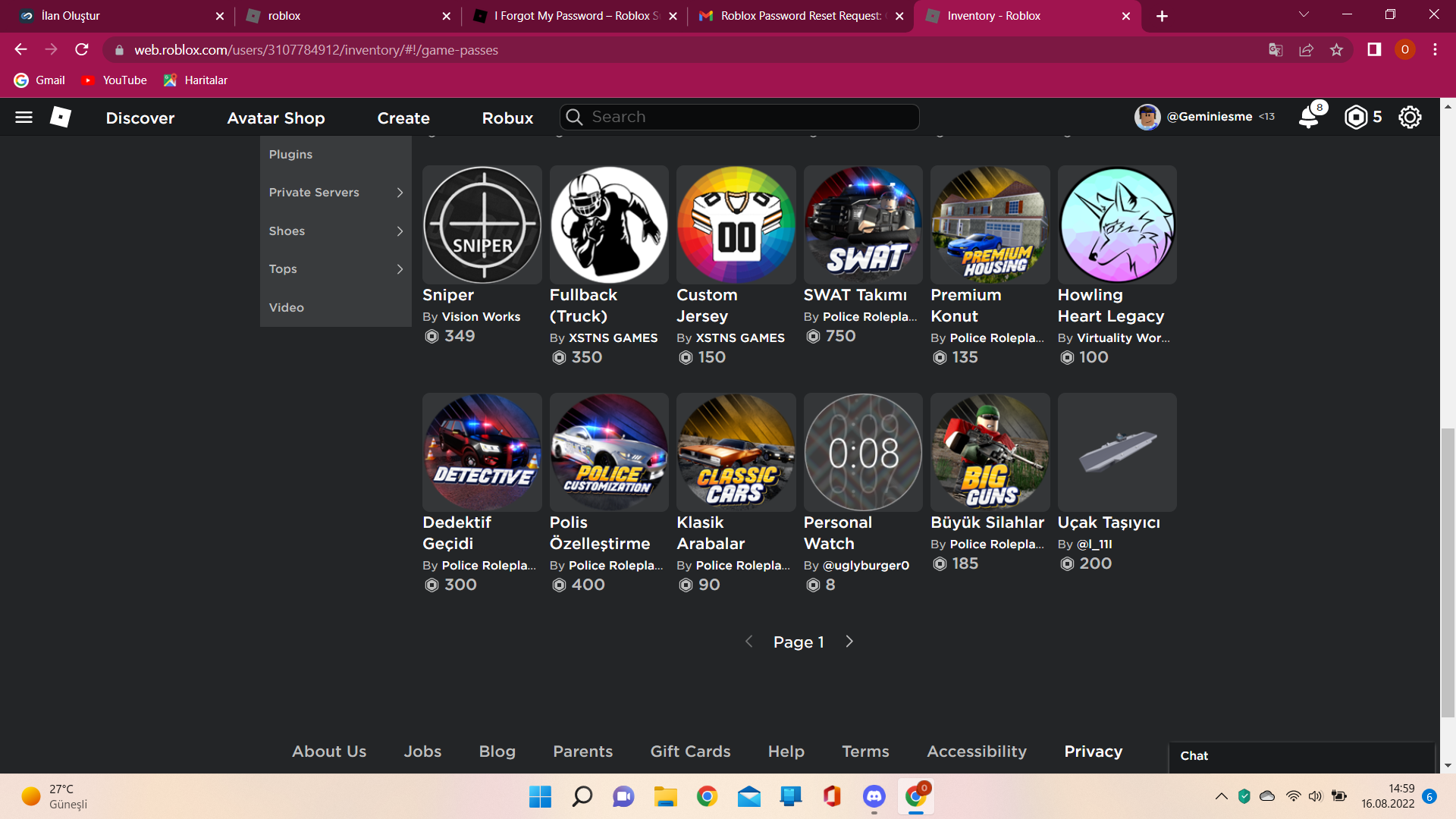Screen dimensions: 1456x819
Task: Open the settings gear icon
Action: coord(1409,118)
